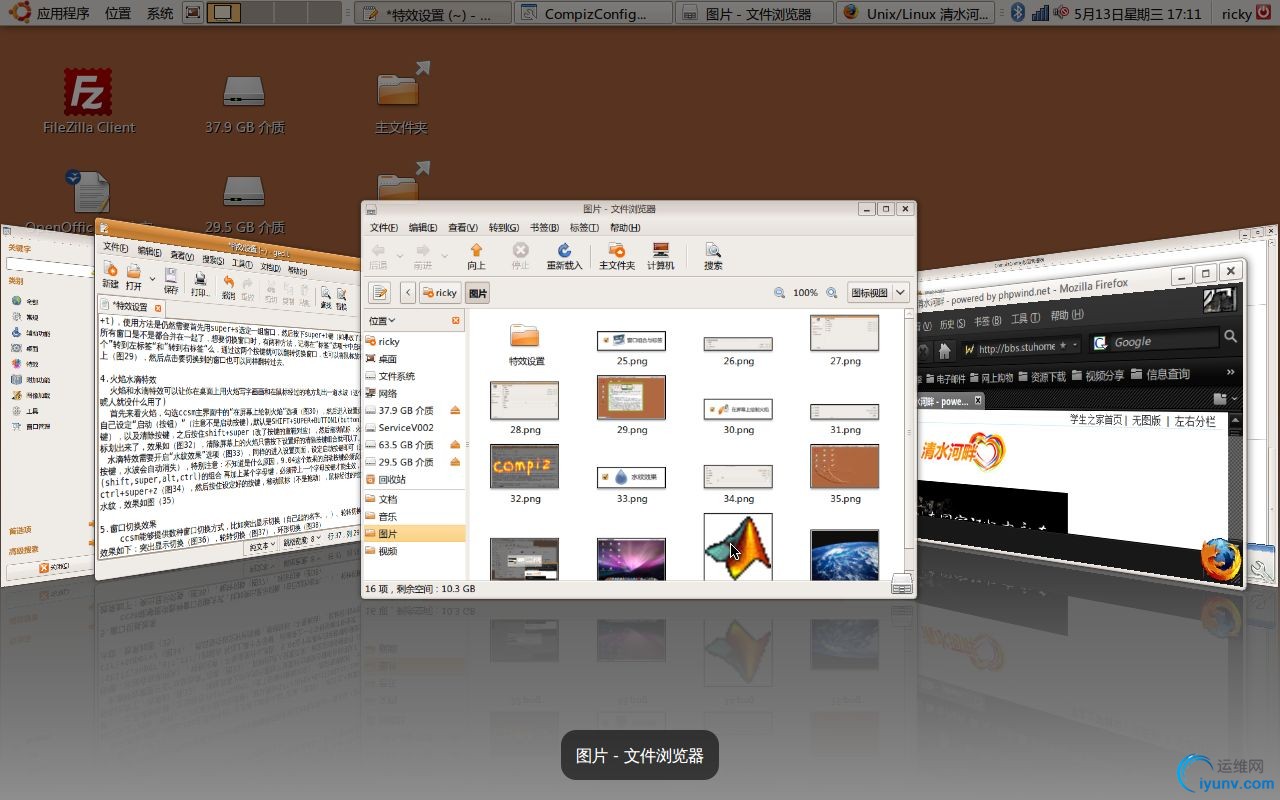
Task: Click the Firefox URL address field
Action: [1020, 347]
